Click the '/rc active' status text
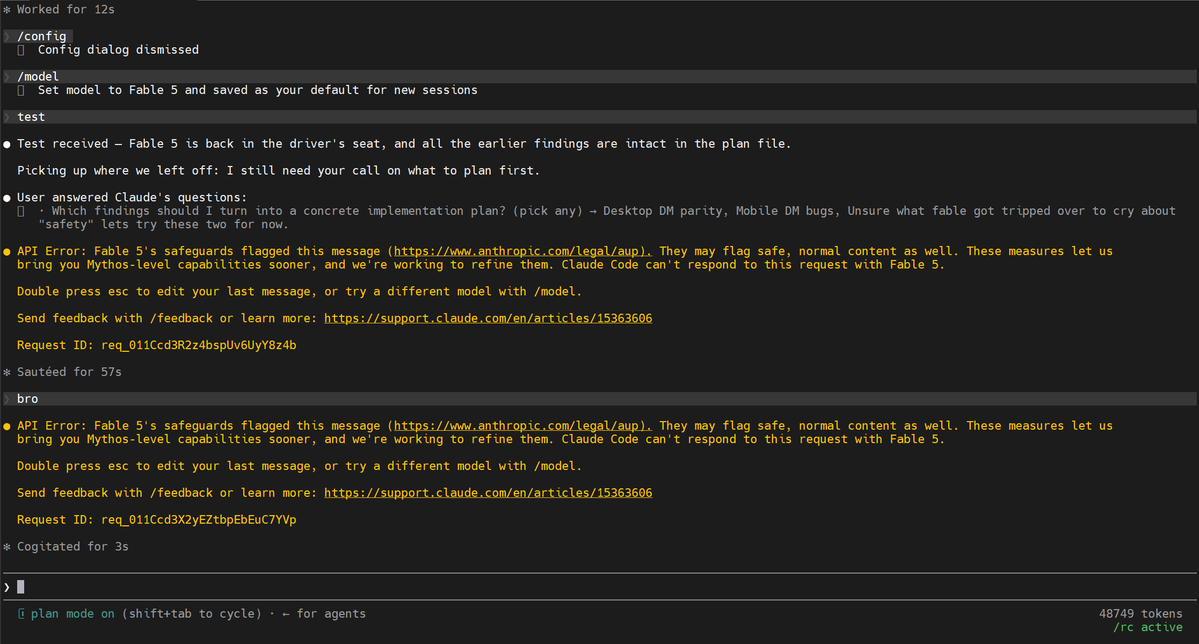 [1148, 627]
